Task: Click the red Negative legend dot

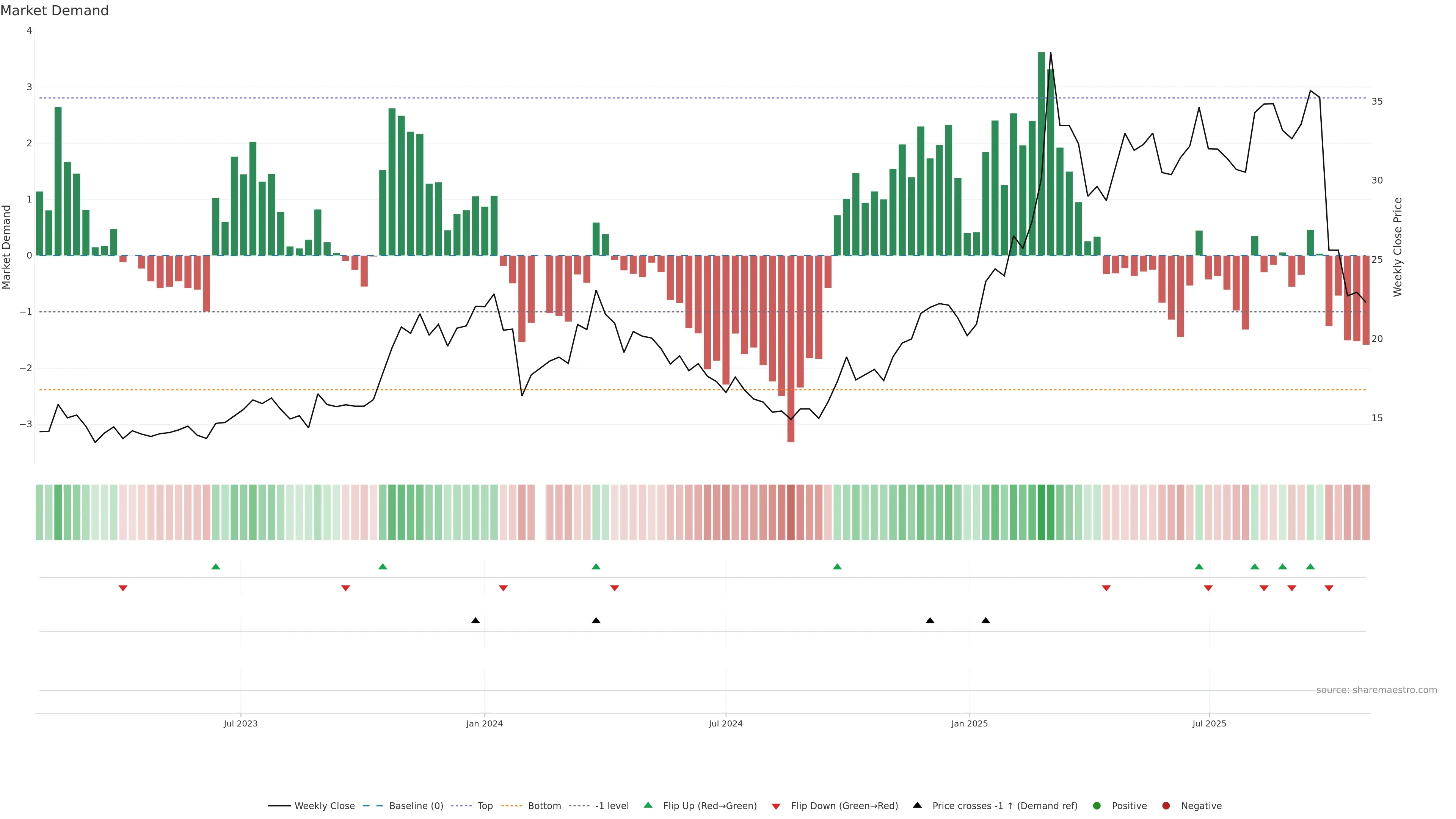Action: pyautogui.click(x=1166, y=805)
